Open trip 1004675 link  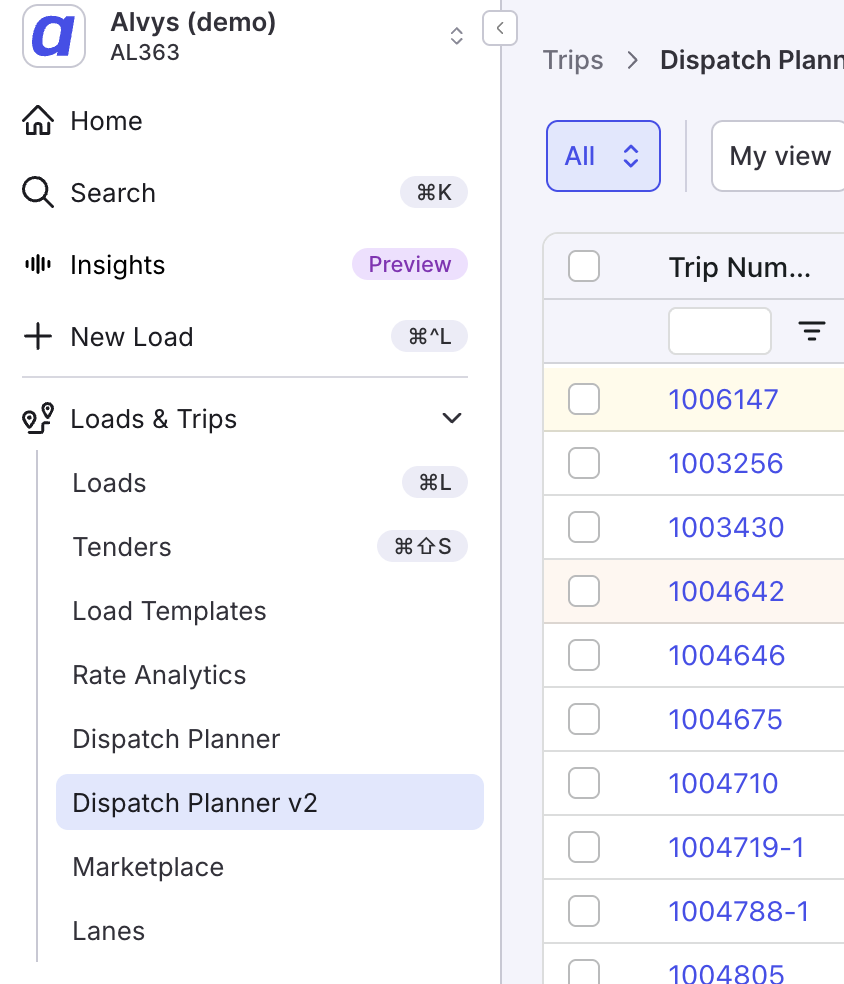(725, 719)
